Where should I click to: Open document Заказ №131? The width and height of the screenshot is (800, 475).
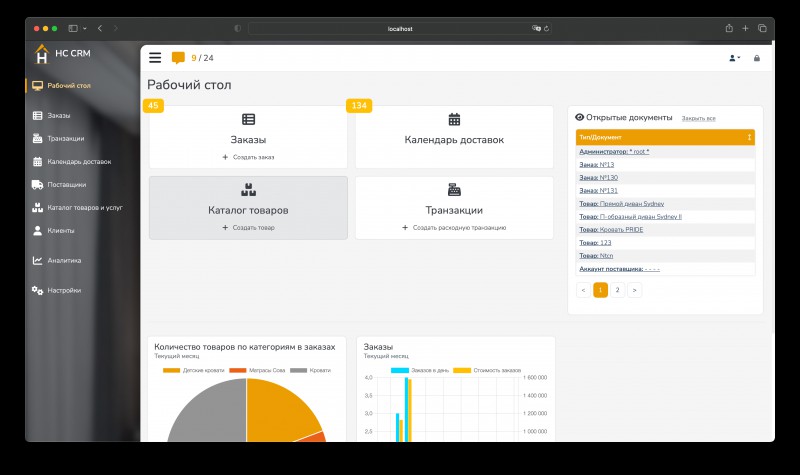pos(598,191)
